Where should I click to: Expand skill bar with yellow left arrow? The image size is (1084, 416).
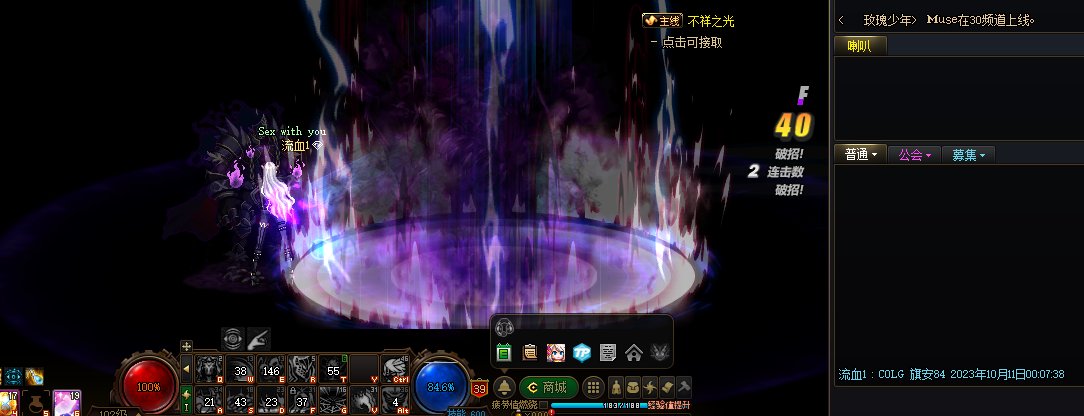tap(186, 369)
